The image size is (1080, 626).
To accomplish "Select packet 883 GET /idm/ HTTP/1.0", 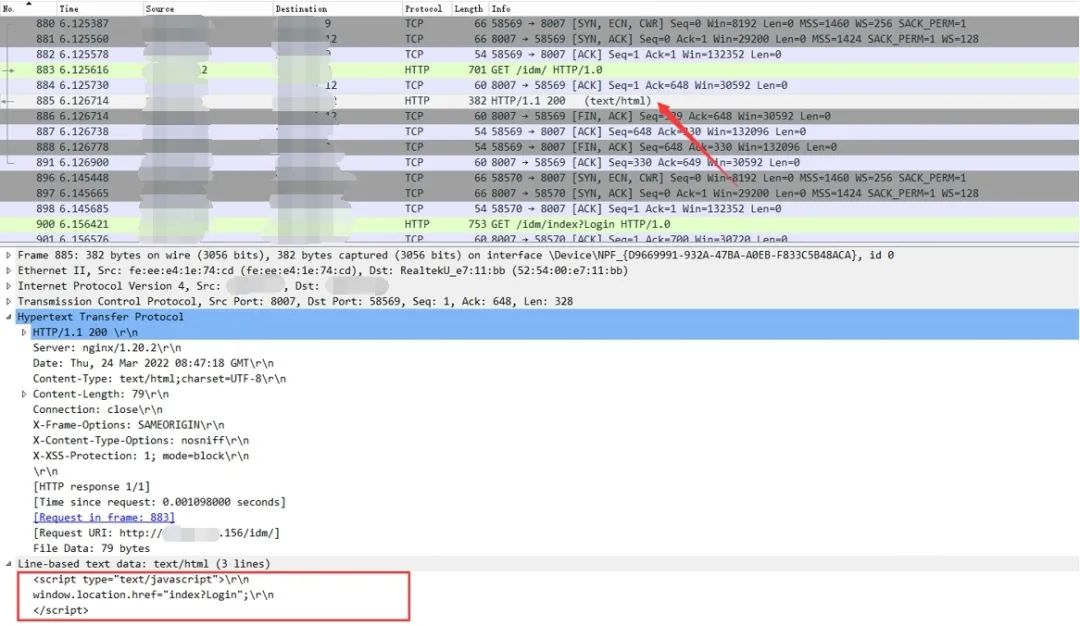I will point(540,70).
